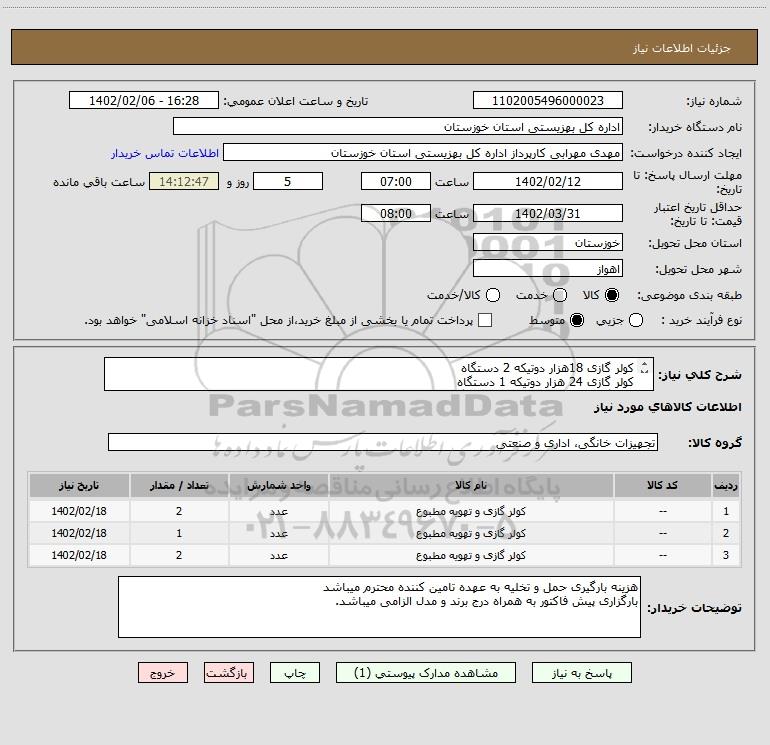Viewport: 770px width, 745px height.
Task: Choose the جزیی purchase process option
Action: [636, 320]
